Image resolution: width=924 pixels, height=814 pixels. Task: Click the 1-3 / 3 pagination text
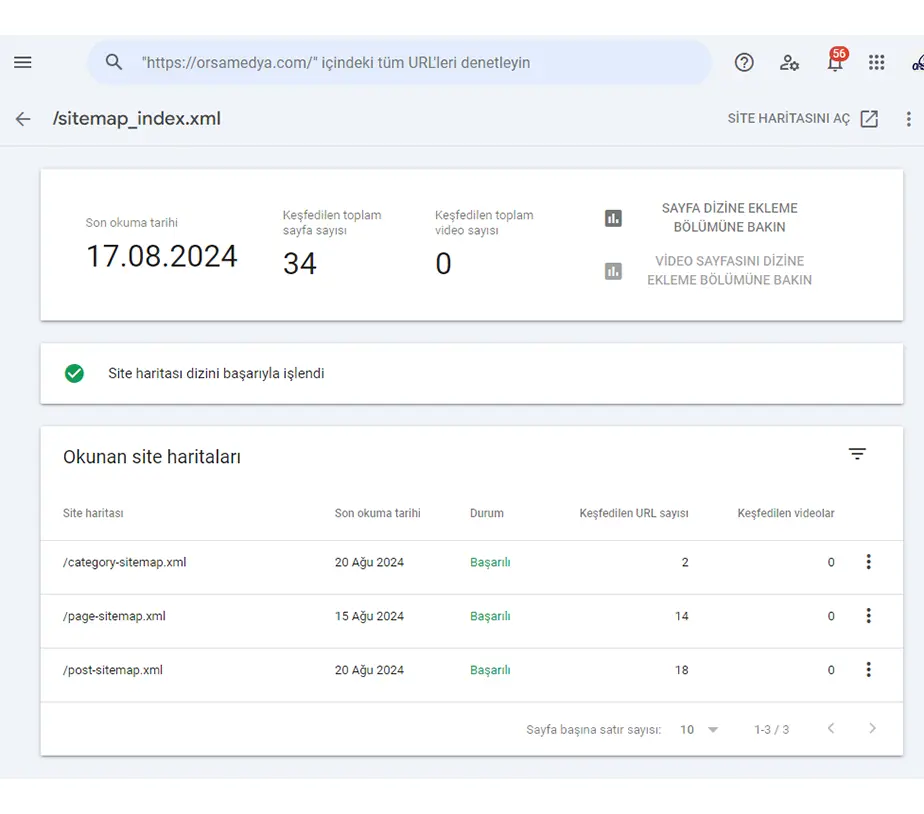[771, 730]
